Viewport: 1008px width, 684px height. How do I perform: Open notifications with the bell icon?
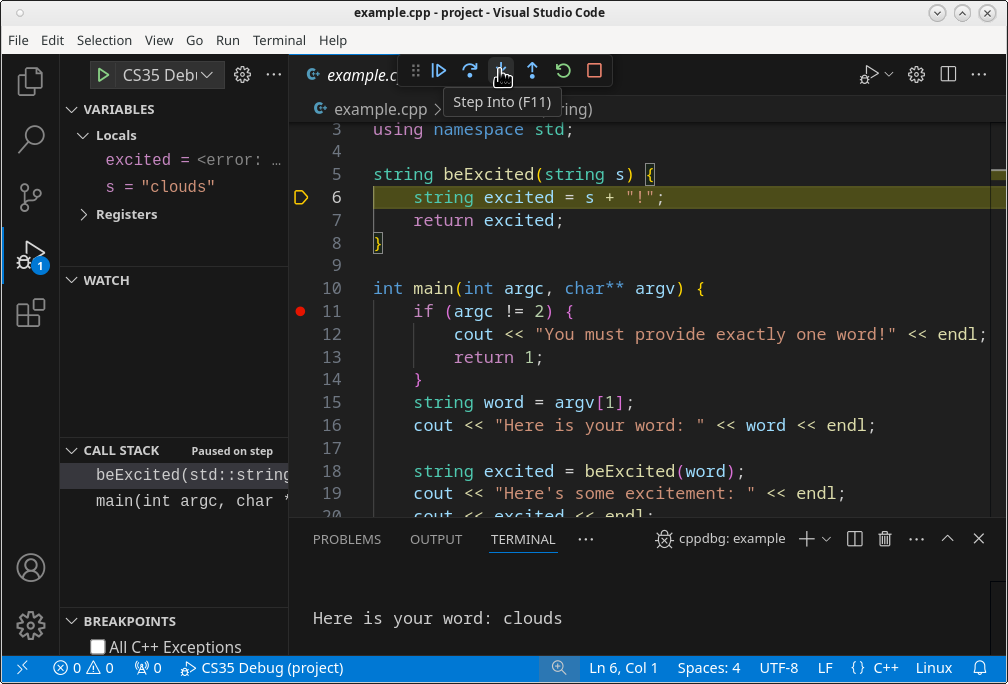pos(980,668)
